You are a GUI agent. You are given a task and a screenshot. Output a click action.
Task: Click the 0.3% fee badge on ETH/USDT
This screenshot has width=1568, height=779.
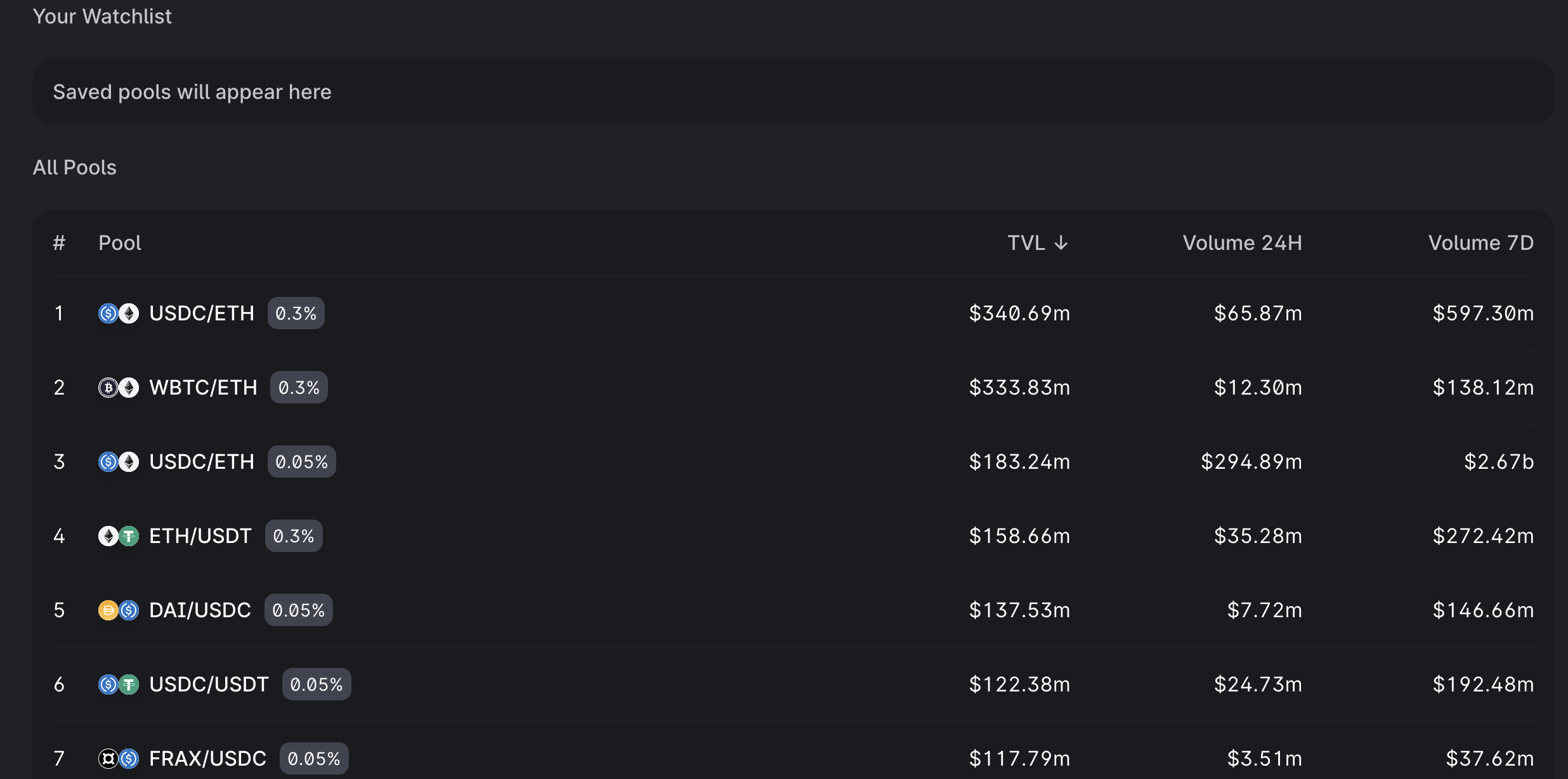[x=294, y=536]
